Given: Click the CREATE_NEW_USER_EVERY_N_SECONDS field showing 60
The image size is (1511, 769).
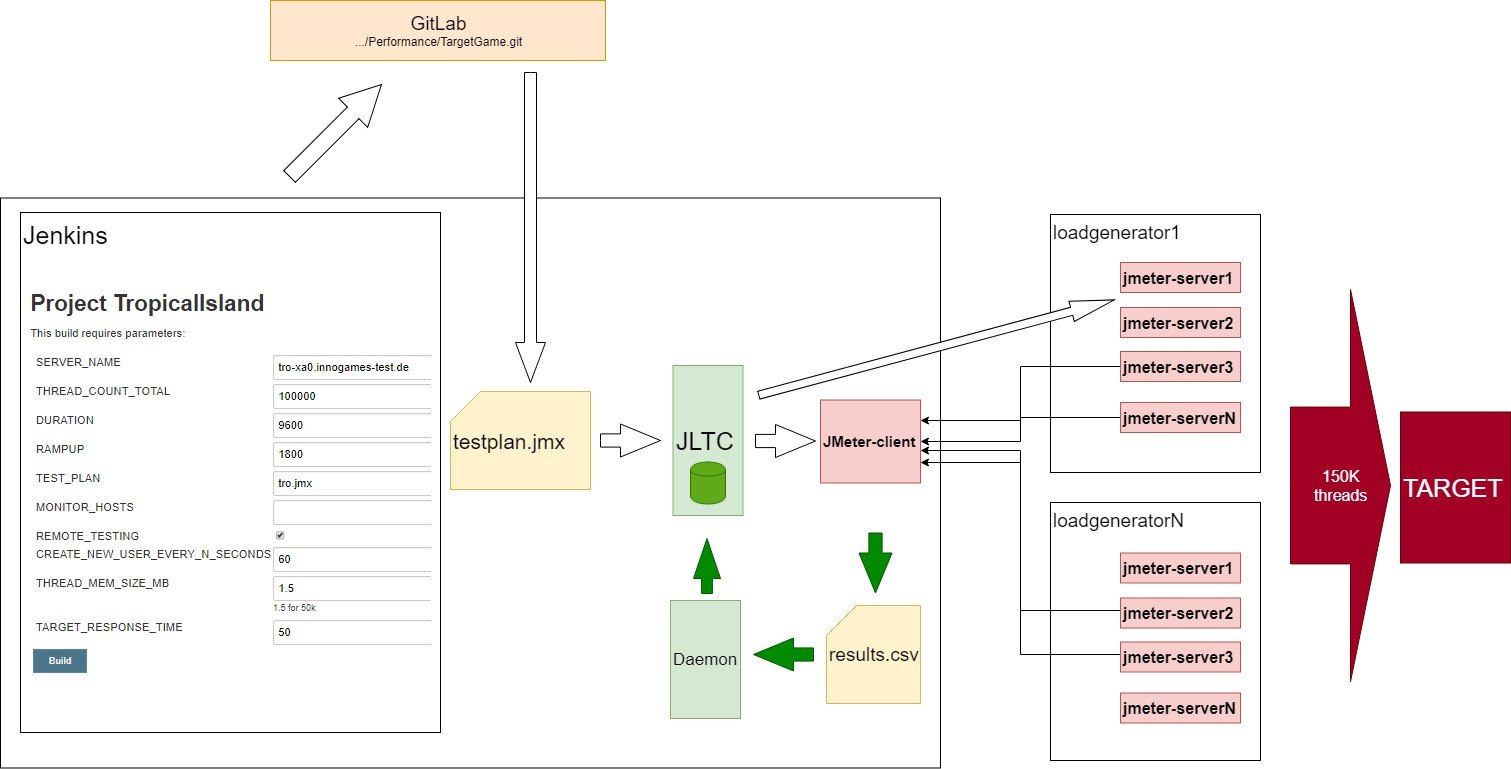Looking at the screenshot, I should [x=352, y=560].
